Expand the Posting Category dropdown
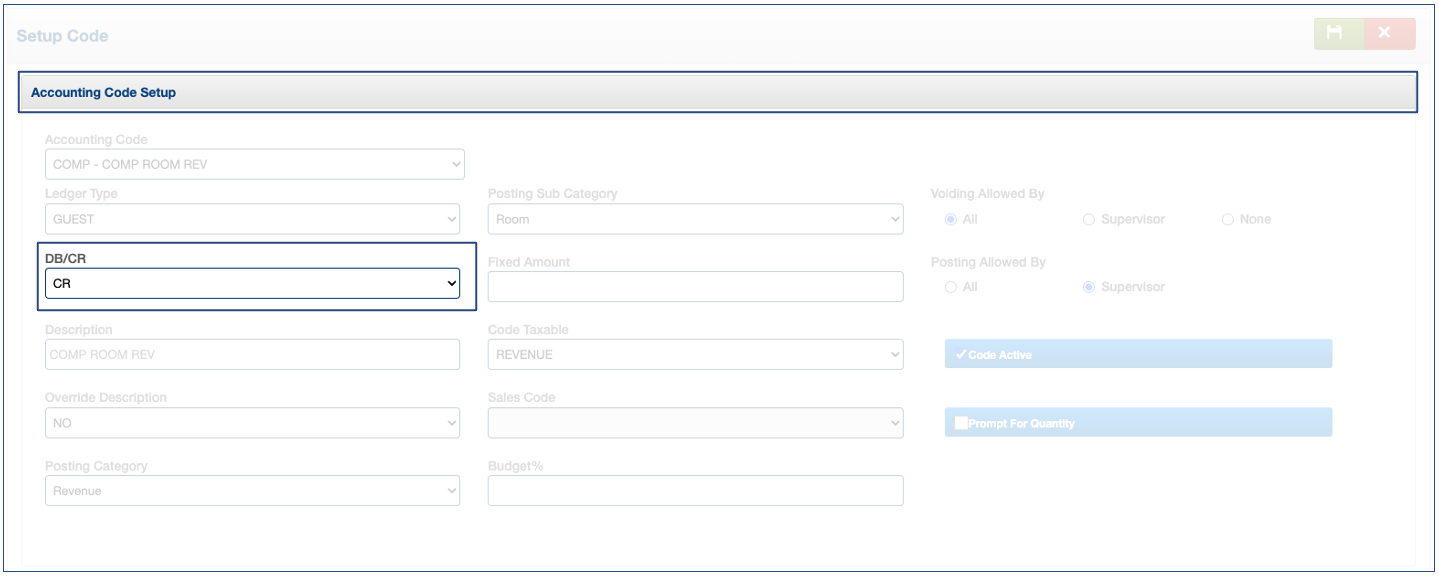This screenshot has height=577, width=1439. (x=252, y=491)
